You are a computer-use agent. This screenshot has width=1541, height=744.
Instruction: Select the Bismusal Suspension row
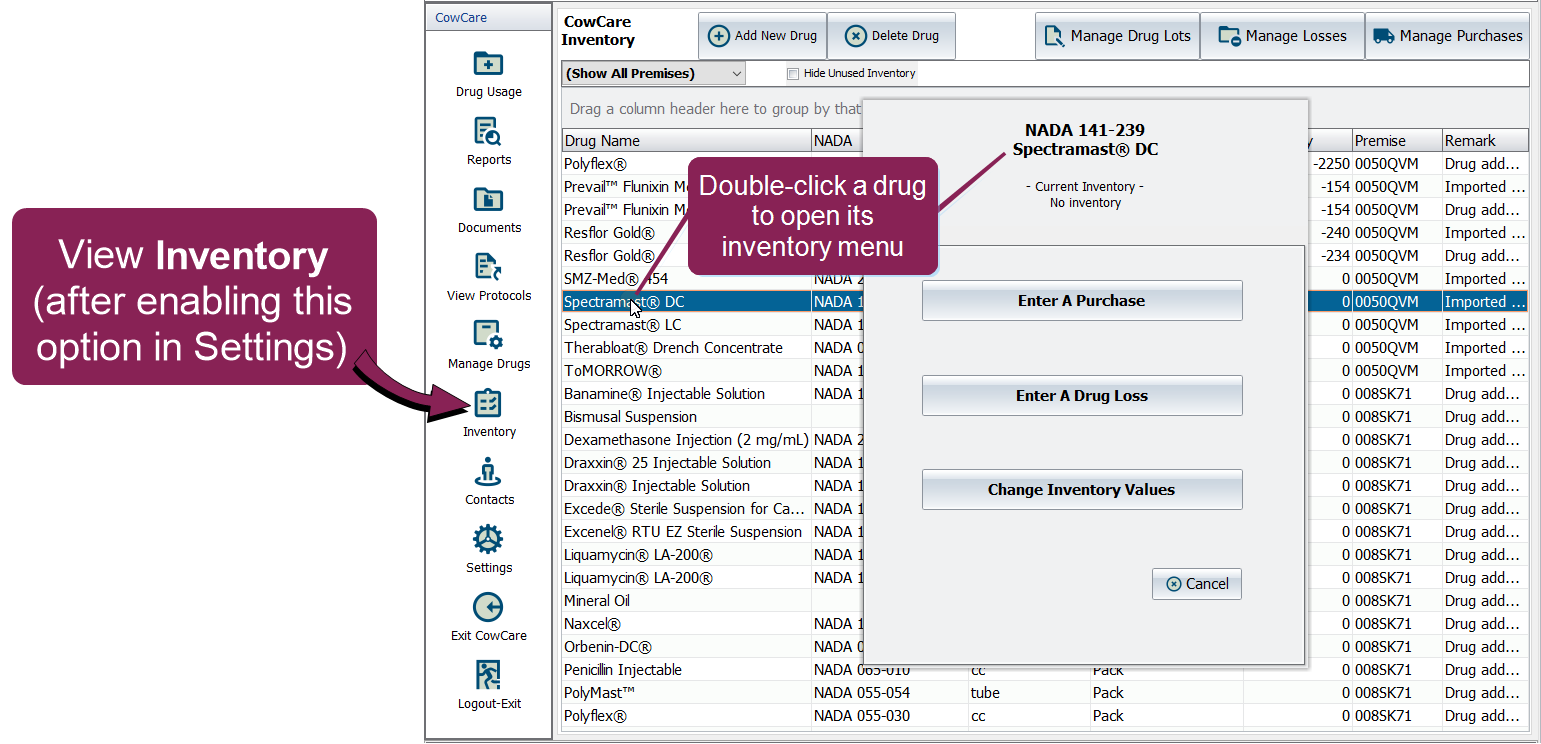pos(1045,417)
